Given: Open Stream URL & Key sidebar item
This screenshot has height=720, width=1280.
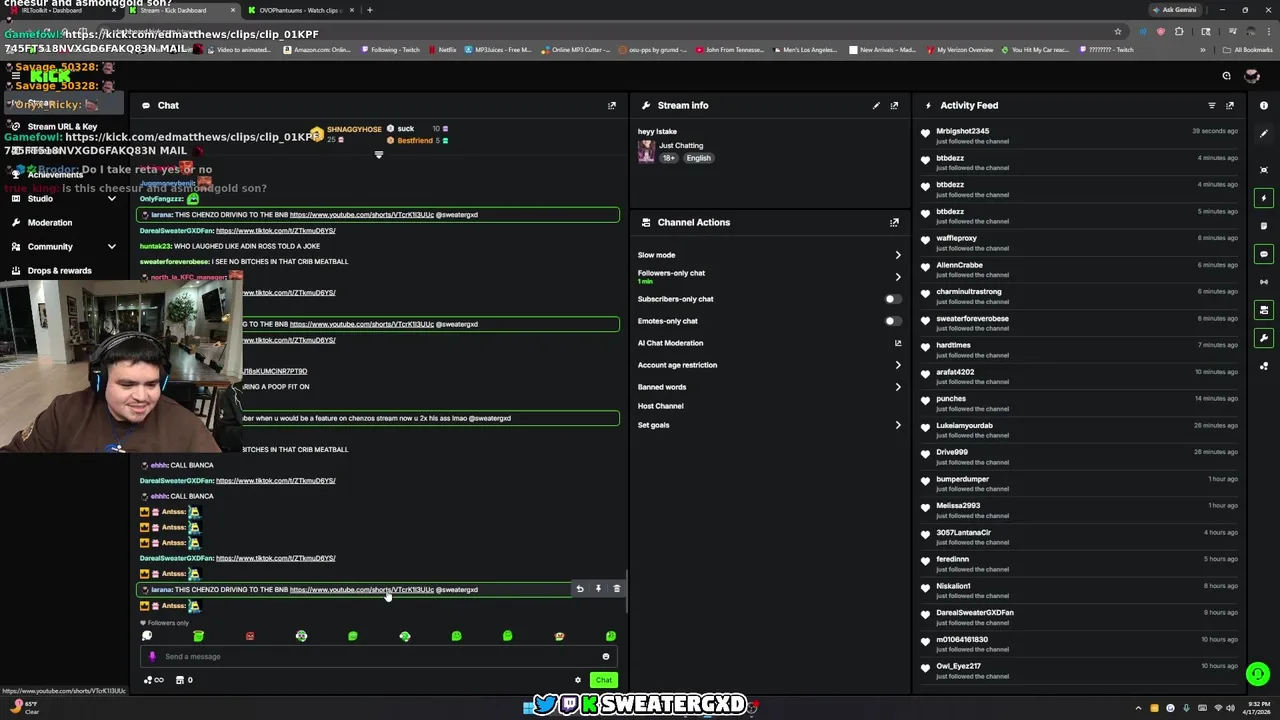Looking at the screenshot, I should pyautogui.click(x=64, y=127).
